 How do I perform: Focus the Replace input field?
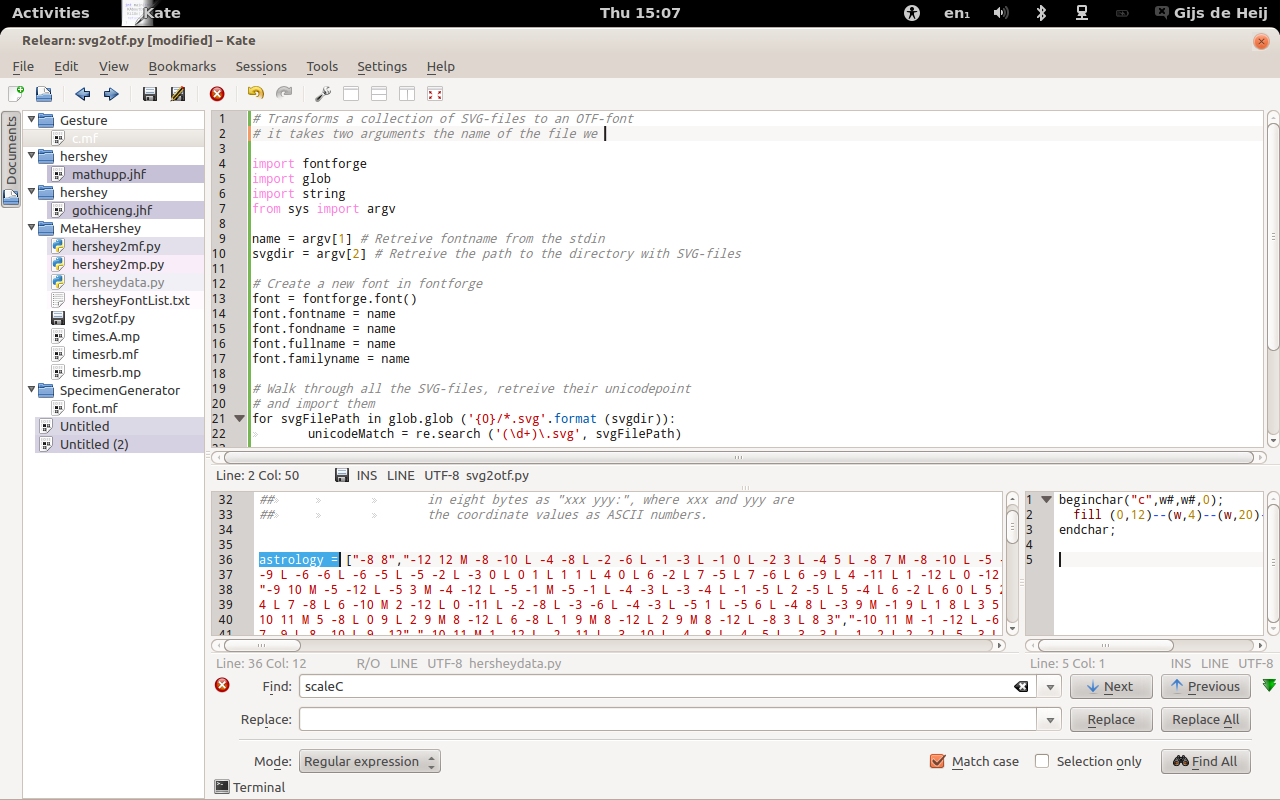[667, 720]
